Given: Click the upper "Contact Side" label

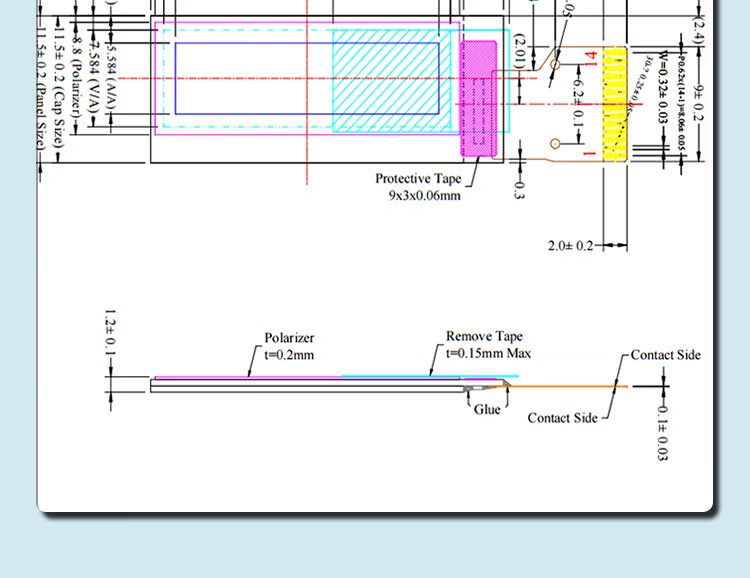Looking at the screenshot, I should pyautogui.click(x=666, y=355).
